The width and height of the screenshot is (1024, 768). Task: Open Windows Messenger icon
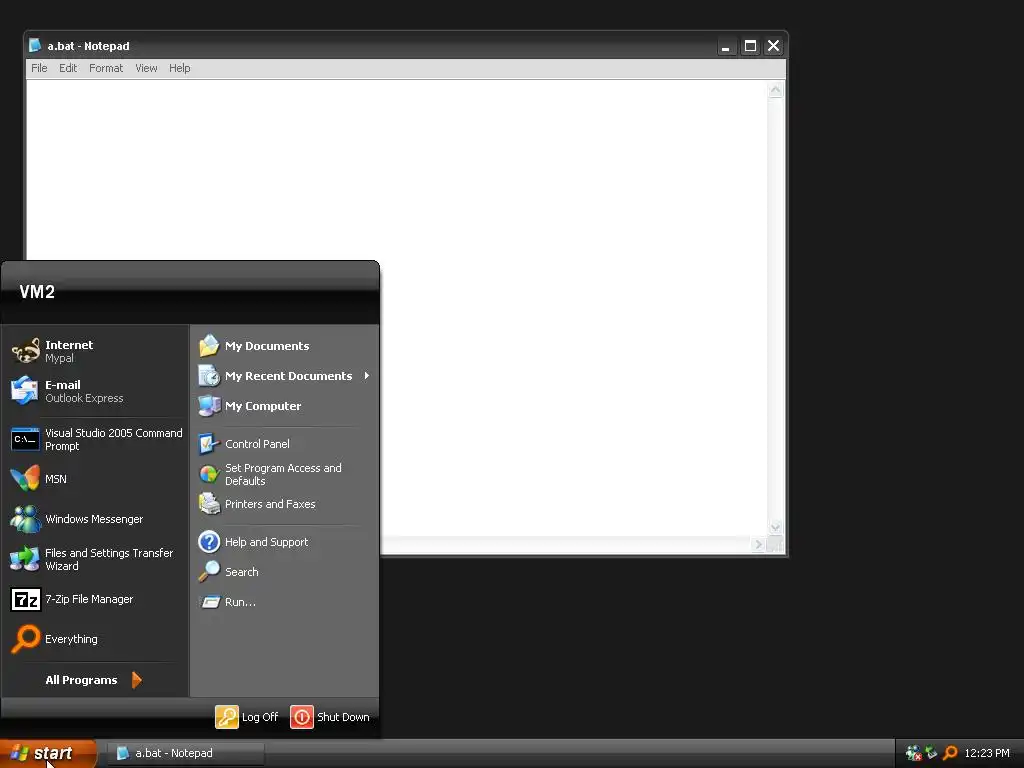click(x=25, y=519)
